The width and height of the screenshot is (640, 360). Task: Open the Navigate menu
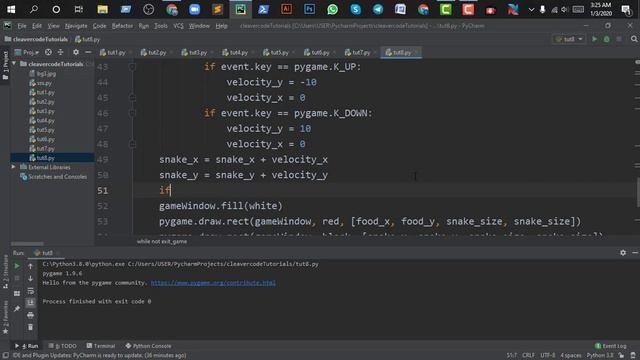tap(76, 26)
